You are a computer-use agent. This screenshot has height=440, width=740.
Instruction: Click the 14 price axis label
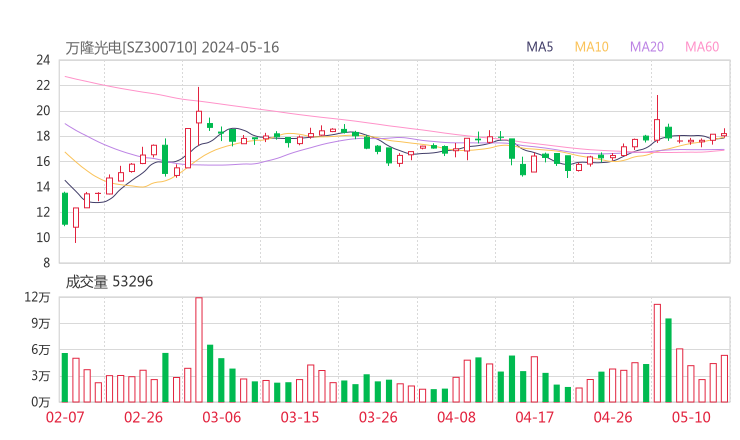click(x=43, y=187)
